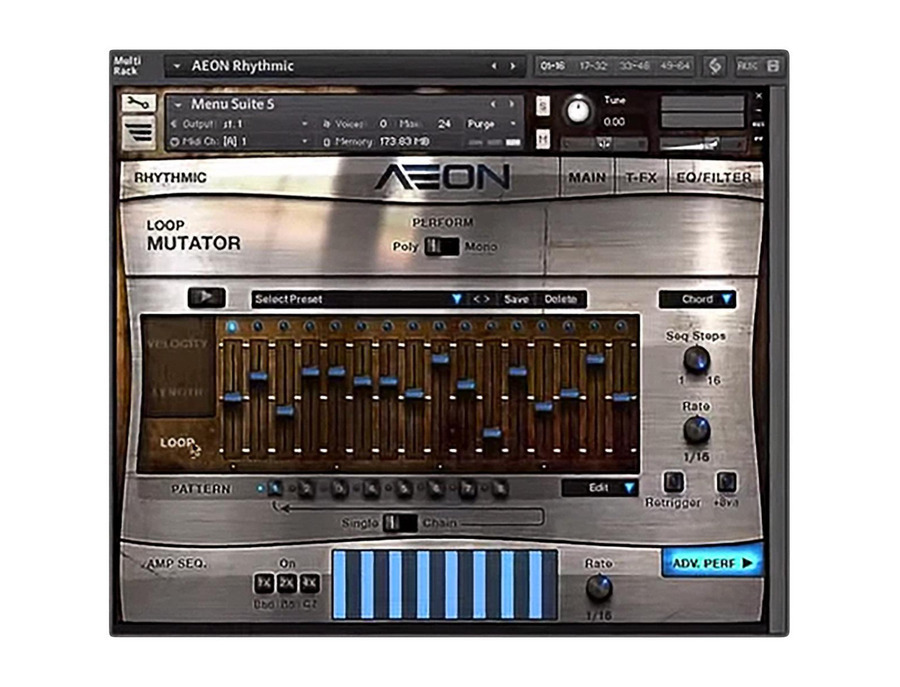
Task: Open the instrument menu arrow before Menu Suite 5
Action: pyautogui.click(x=178, y=105)
